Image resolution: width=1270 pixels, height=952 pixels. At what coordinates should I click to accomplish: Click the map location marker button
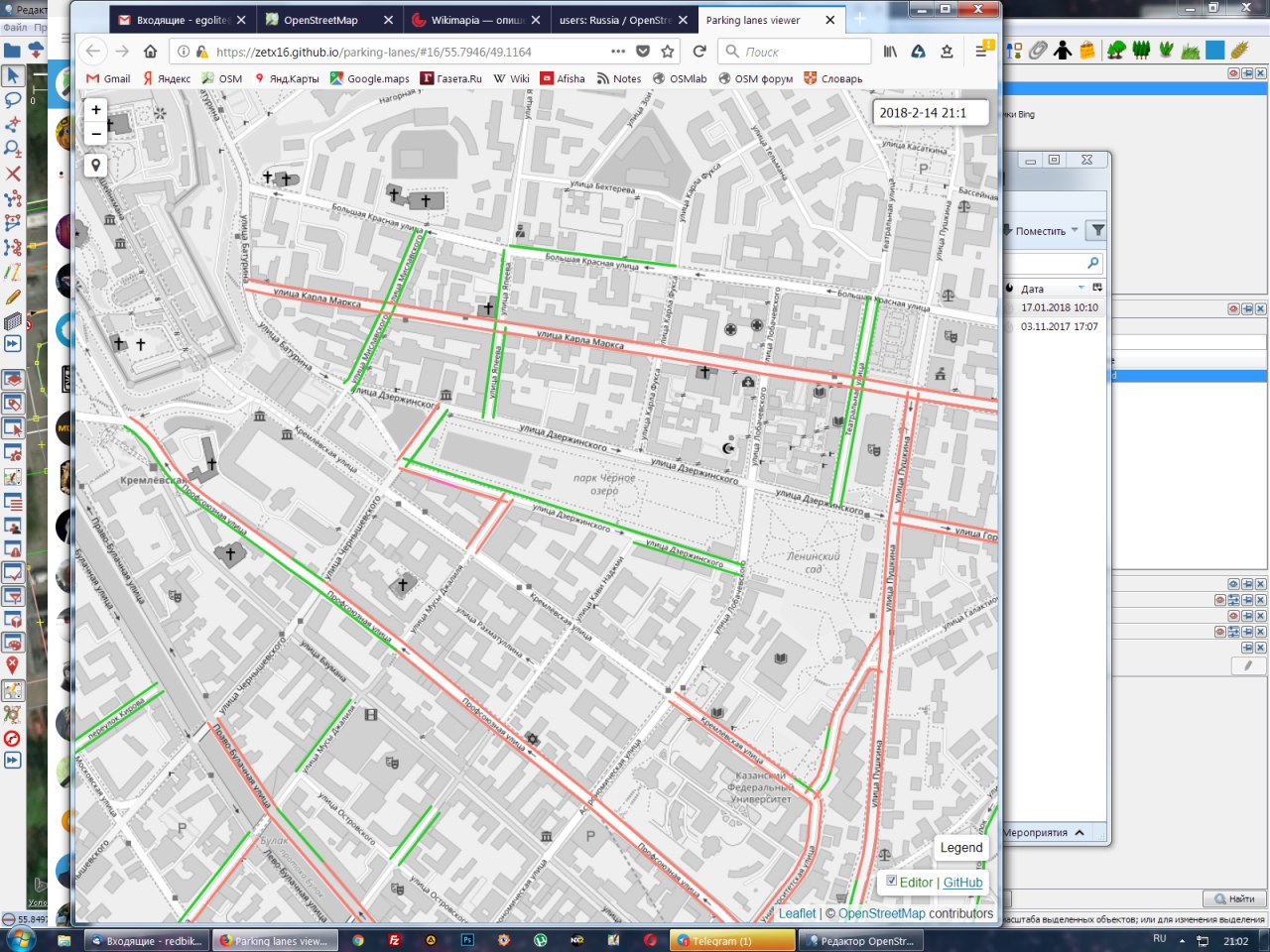point(96,166)
